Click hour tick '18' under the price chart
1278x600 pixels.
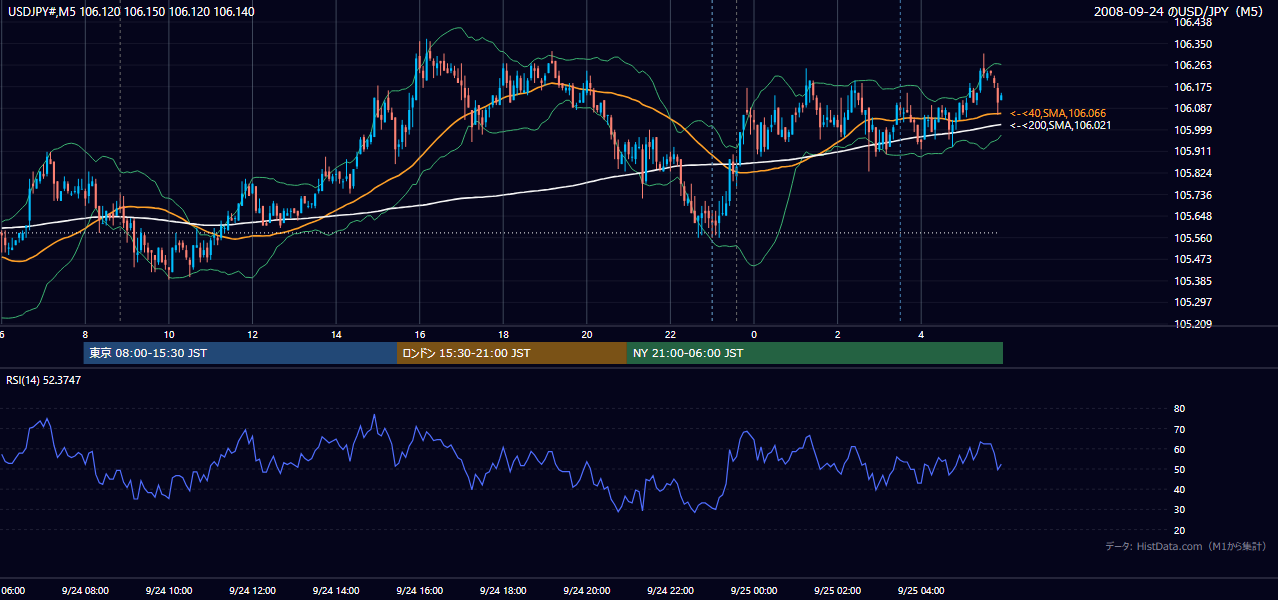(x=503, y=335)
